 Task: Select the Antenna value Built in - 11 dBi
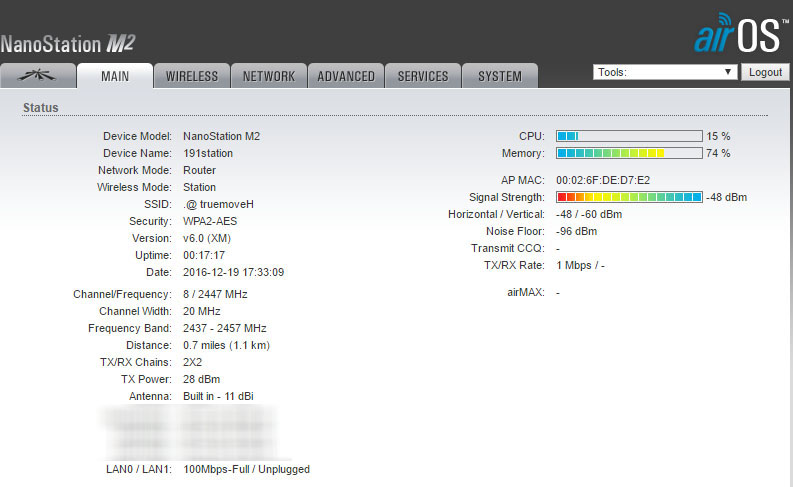point(218,396)
